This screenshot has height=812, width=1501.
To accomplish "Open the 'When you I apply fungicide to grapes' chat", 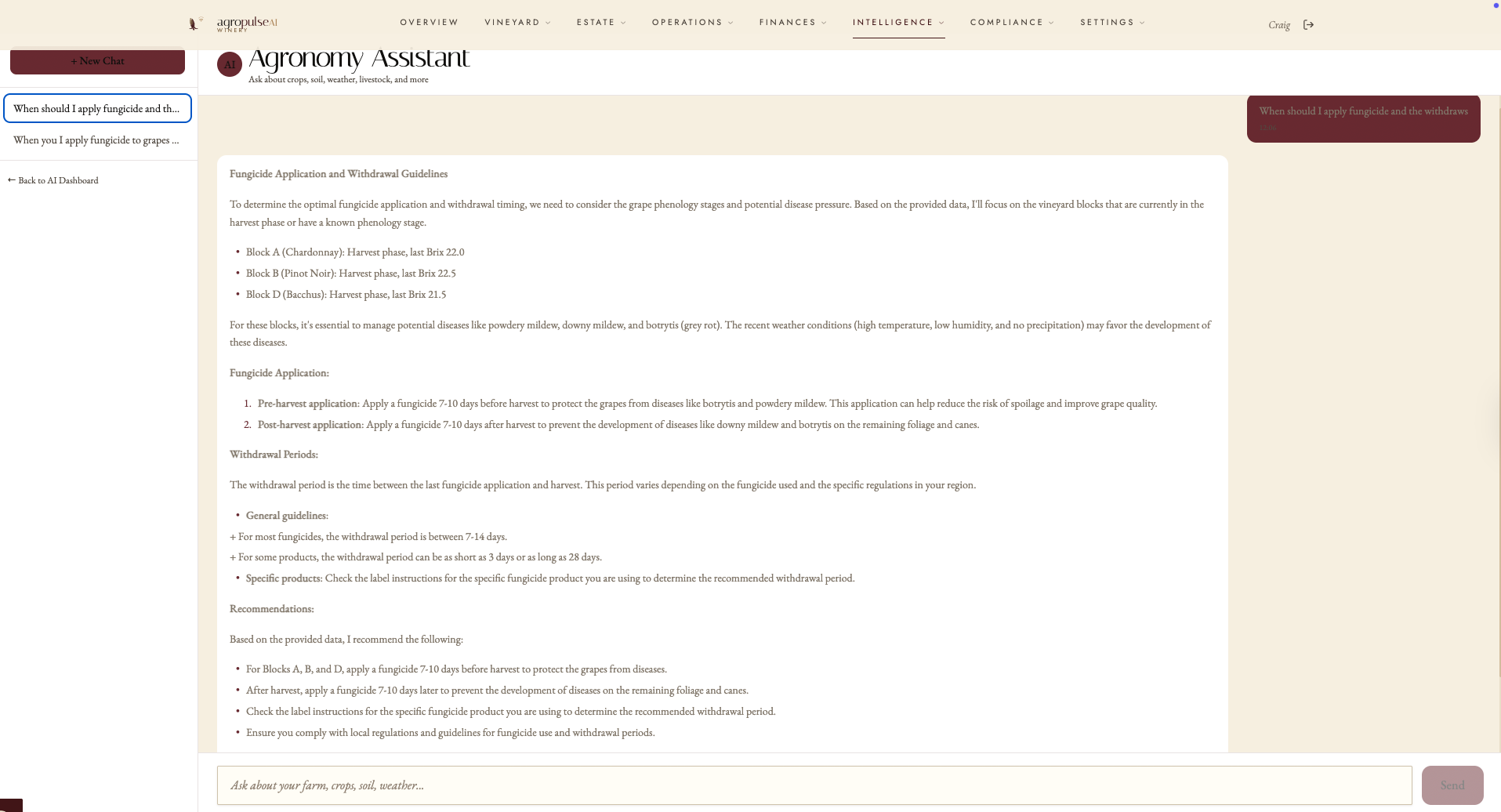I will [x=97, y=140].
